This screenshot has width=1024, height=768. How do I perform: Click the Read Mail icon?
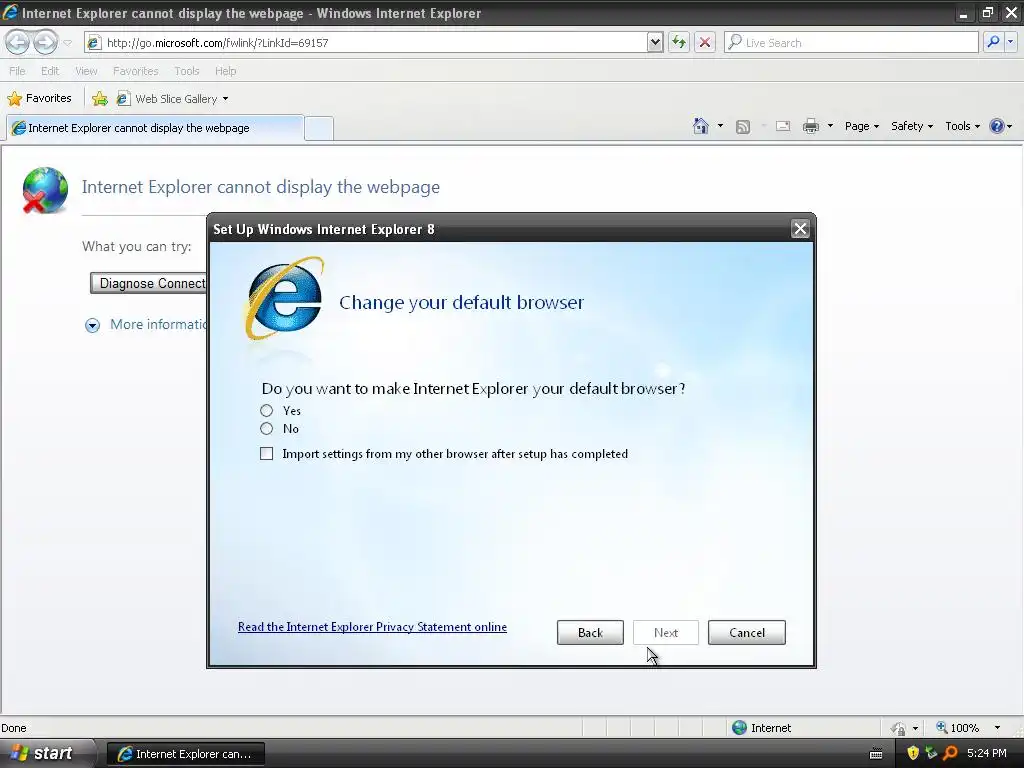click(783, 126)
